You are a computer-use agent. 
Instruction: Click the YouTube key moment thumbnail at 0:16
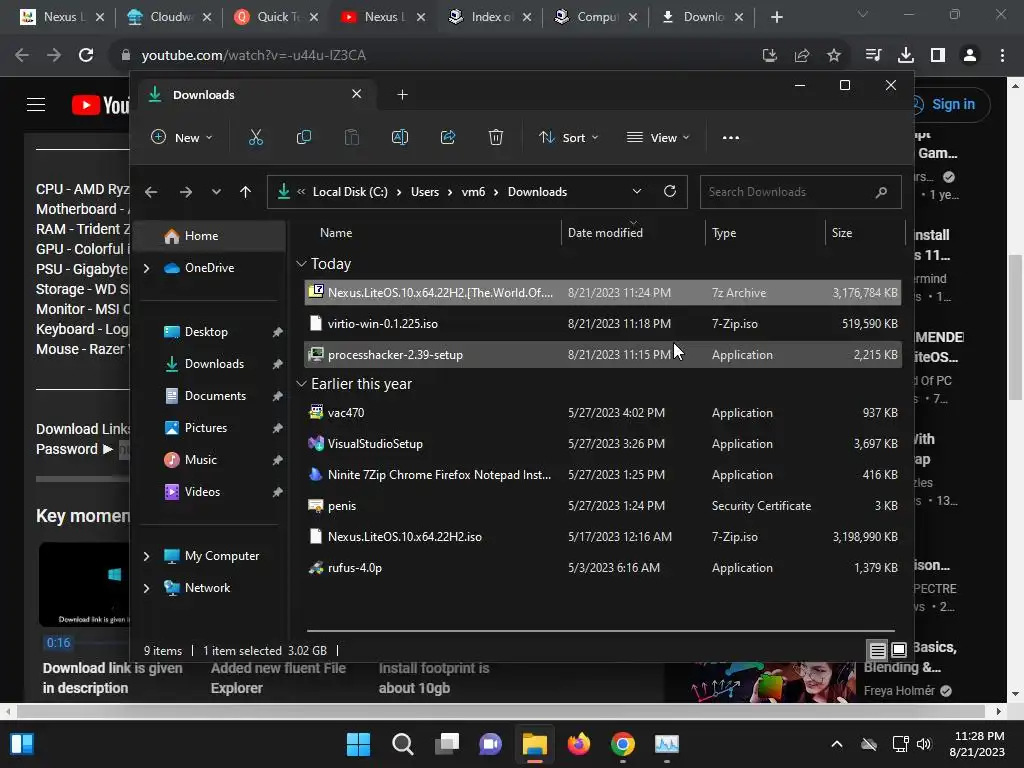click(84, 584)
